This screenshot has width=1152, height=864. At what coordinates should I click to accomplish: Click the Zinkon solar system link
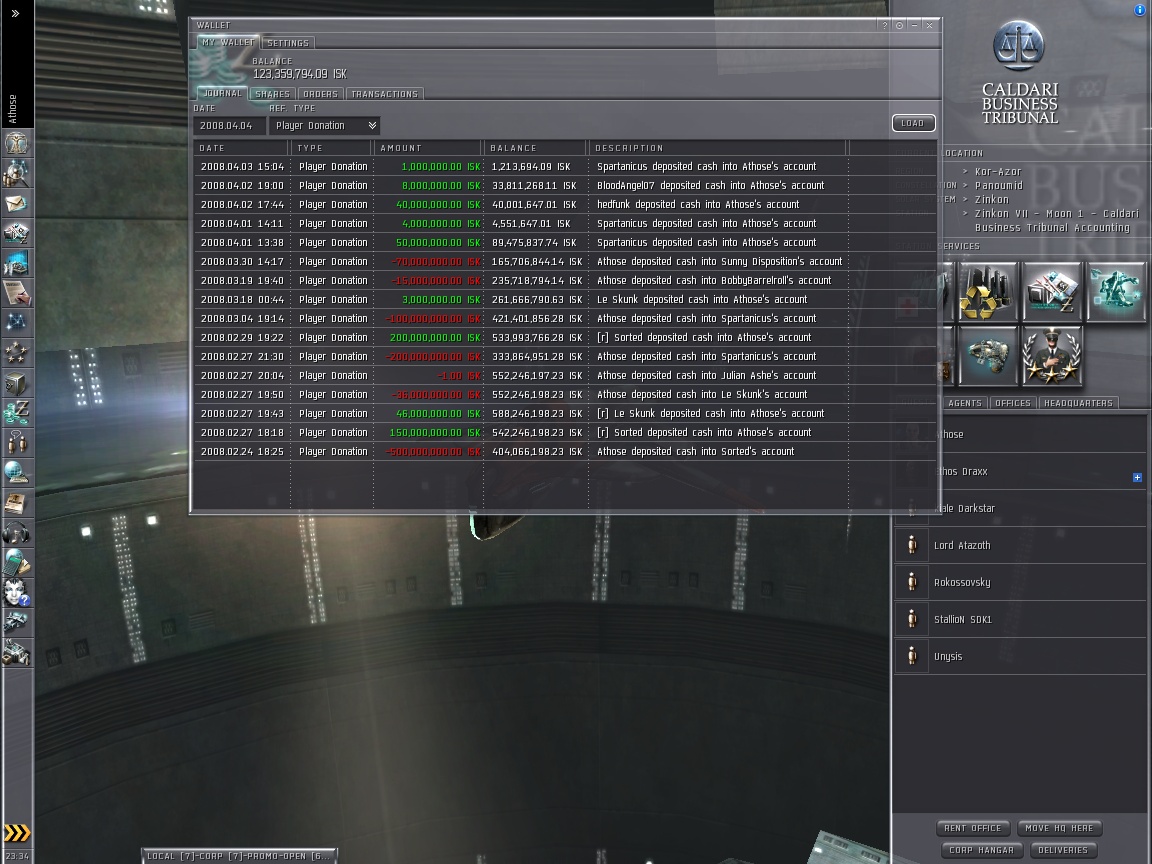click(x=992, y=200)
